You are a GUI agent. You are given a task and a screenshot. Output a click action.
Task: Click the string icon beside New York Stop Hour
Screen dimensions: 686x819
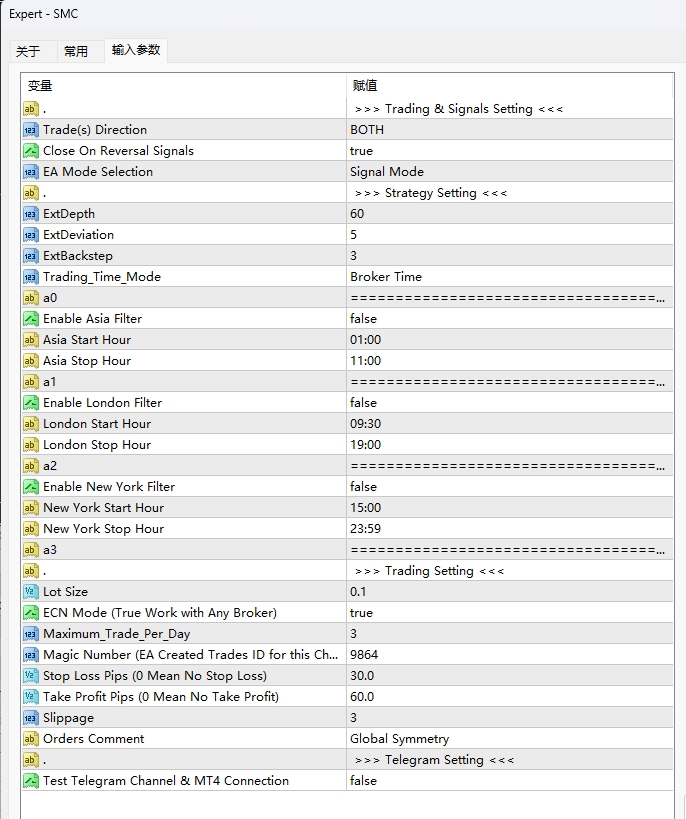pos(31,529)
